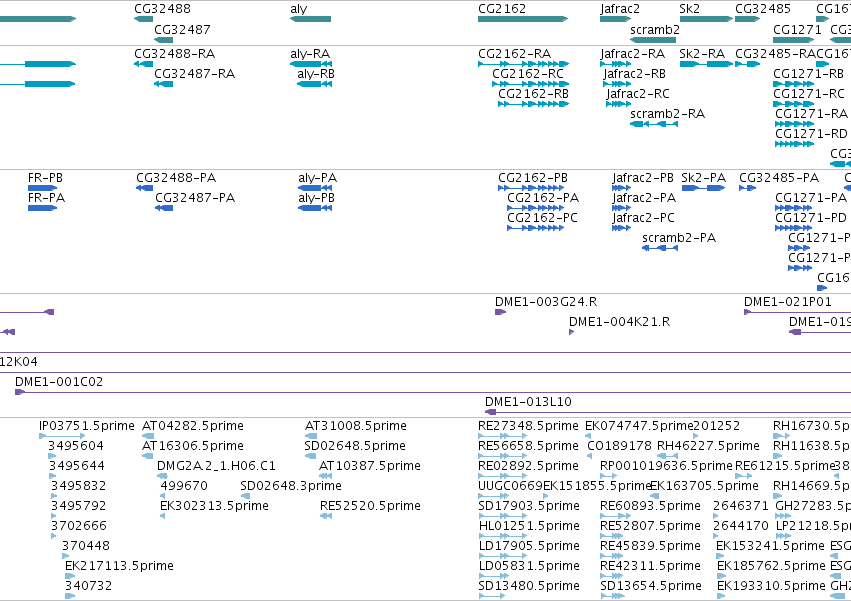The width and height of the screenshot is (851, 601).
Task: Click the Jafrac2-RB transcript
Action: [x=617, y=84]
